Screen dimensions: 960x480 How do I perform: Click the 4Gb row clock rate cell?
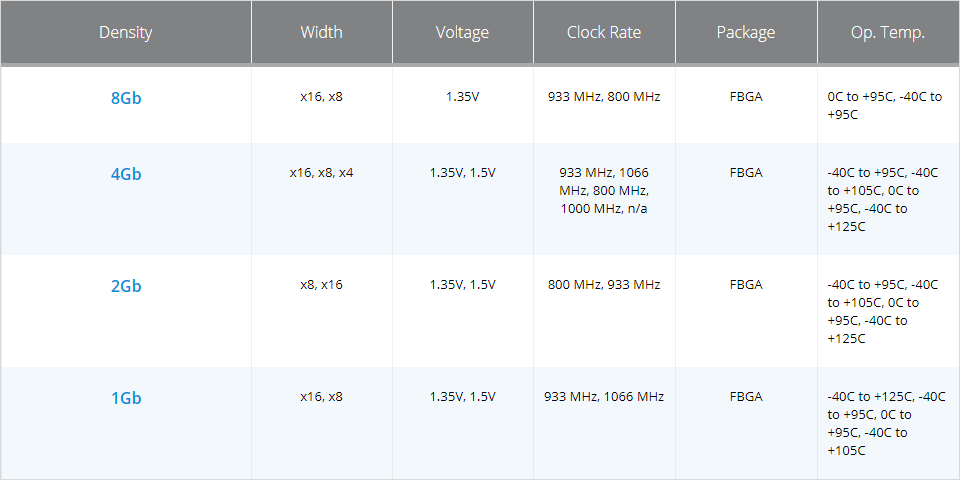click(x=604, y=191)
